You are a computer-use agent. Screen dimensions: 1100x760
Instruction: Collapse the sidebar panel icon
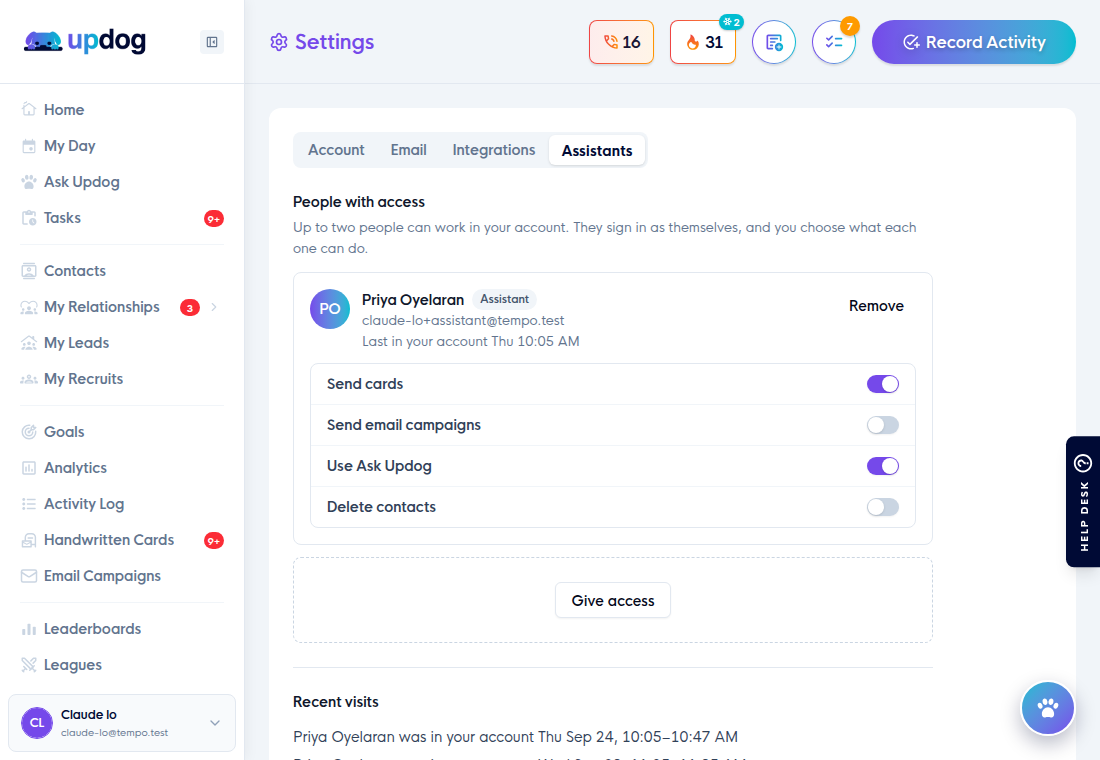click(x=212, y=42)
